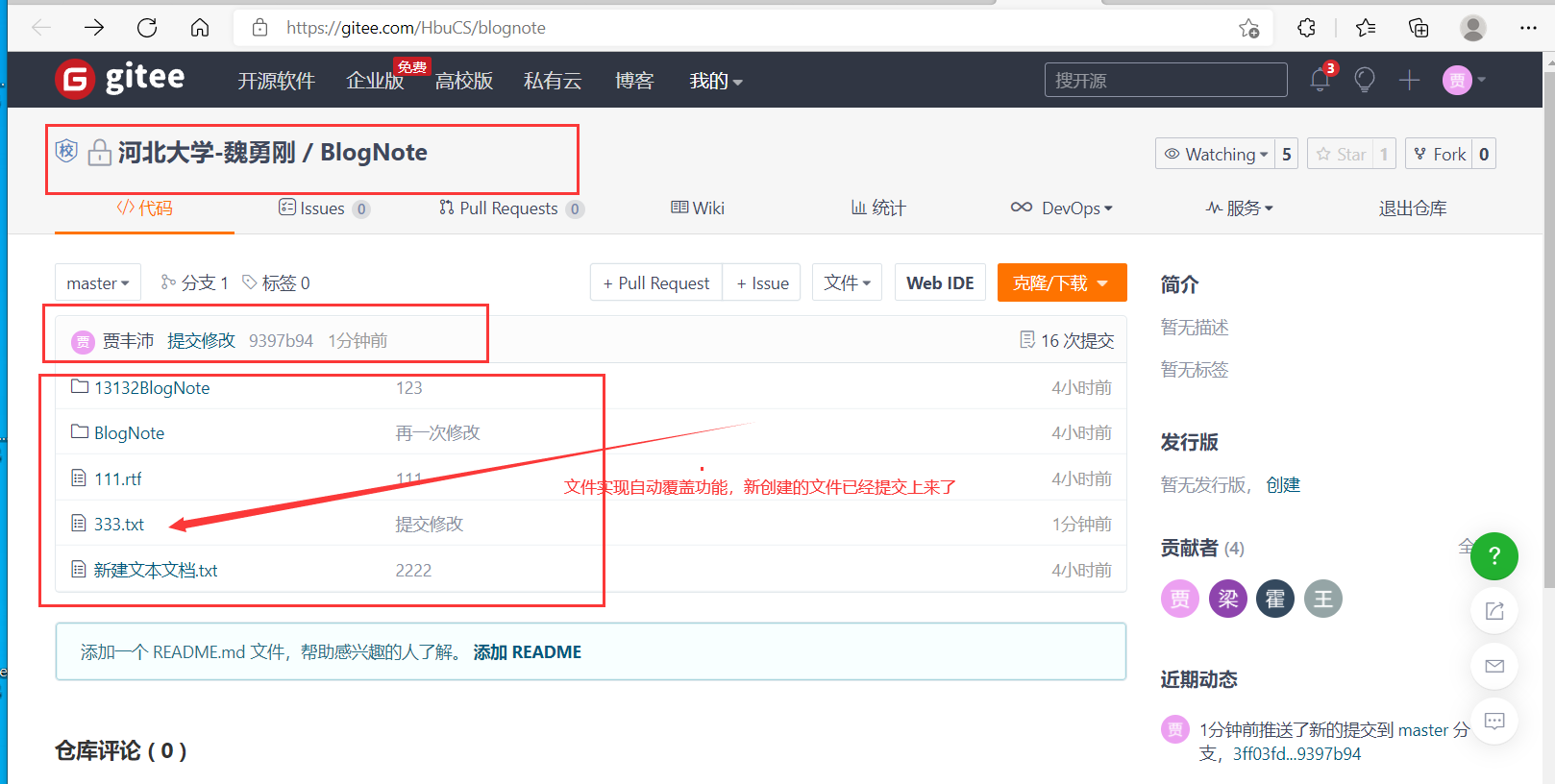Image resolution: width=1555 pixels, height=784 pixels.
Task: Open the 我的 dropdown in header
Action: click(x=716, y=81)
